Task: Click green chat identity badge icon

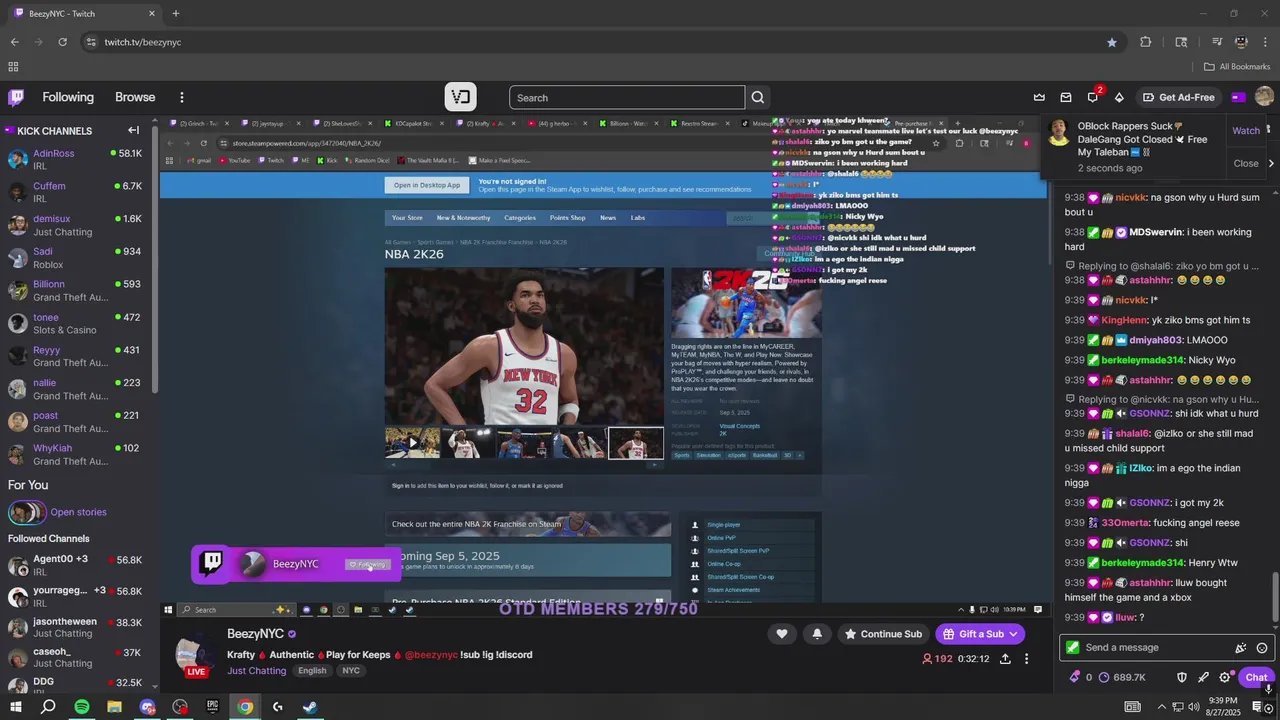Action: pyautogui.click(x=1073, y=648)
